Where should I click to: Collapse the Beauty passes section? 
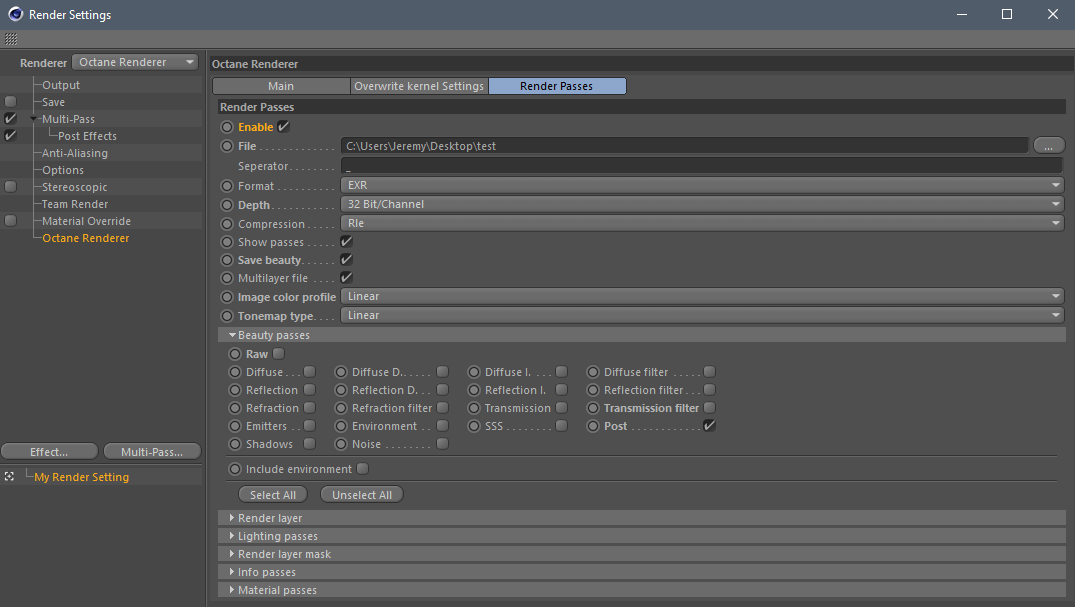[232, 335]
